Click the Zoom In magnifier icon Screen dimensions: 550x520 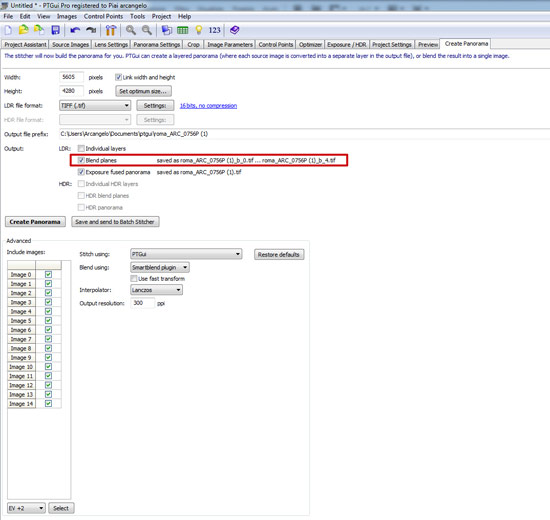click(131, 31)
